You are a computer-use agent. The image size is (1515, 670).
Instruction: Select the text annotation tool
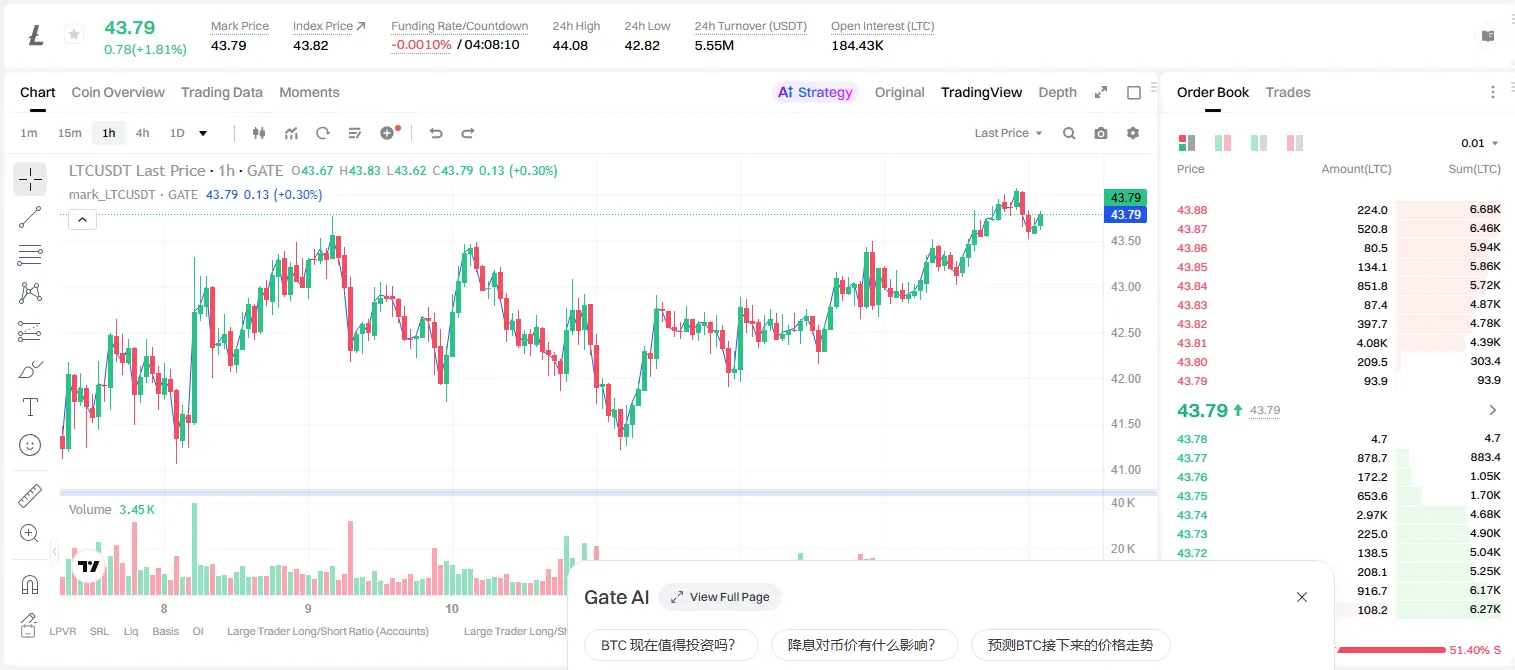click(x=30, y=407)
